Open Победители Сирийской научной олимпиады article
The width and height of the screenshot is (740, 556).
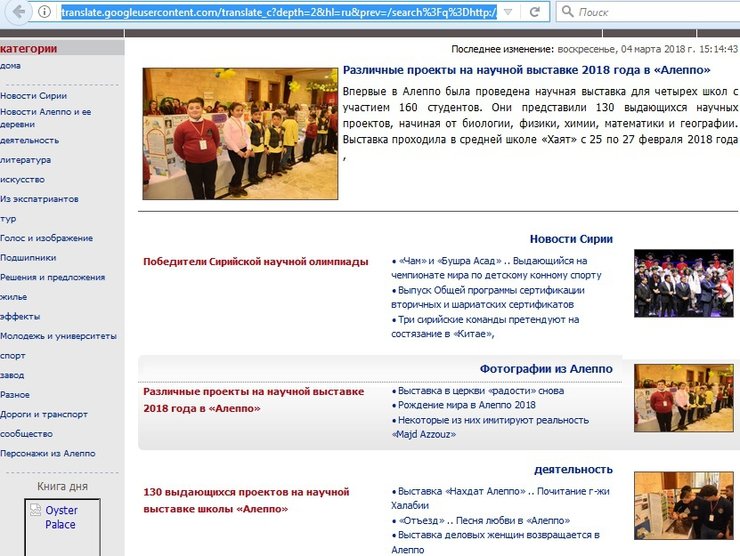[x=256, y=262]
